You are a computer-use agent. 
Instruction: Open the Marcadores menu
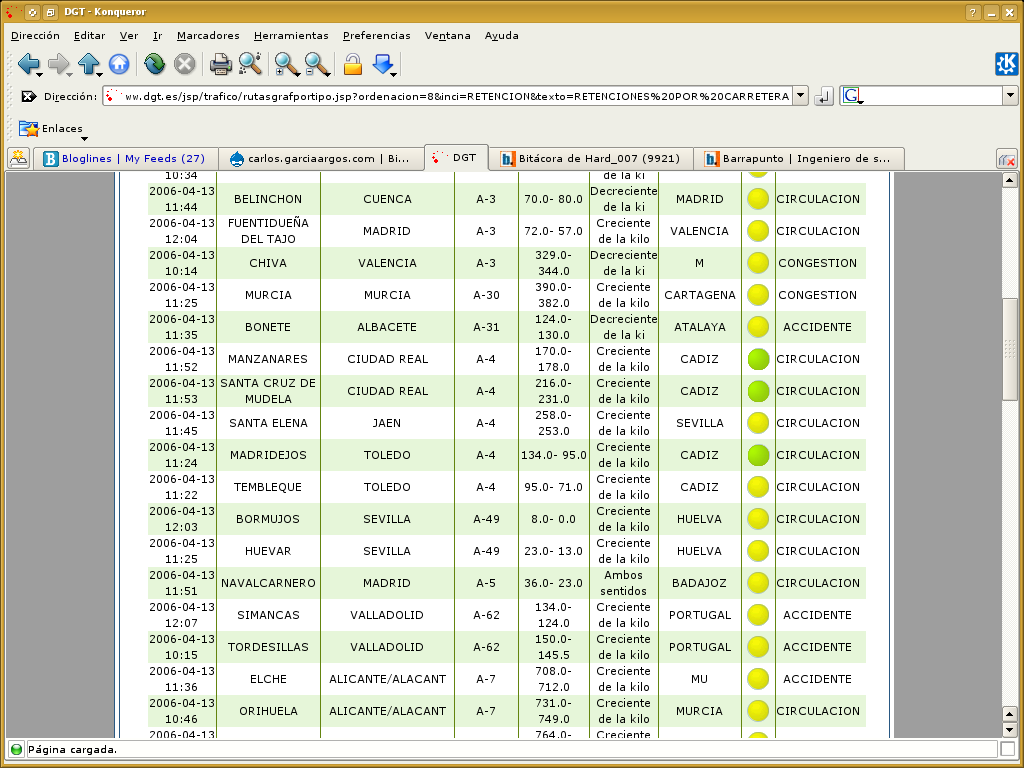pos(208,35)
